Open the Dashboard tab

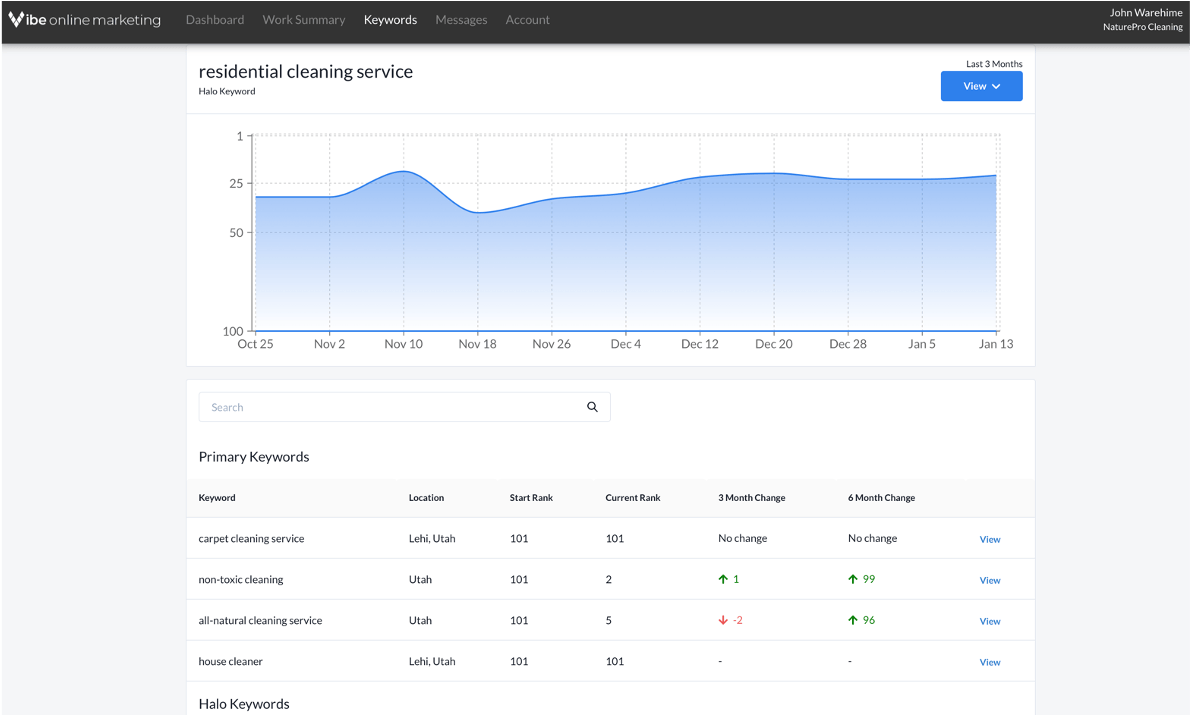pyautogui.click(x=215, y=20)
